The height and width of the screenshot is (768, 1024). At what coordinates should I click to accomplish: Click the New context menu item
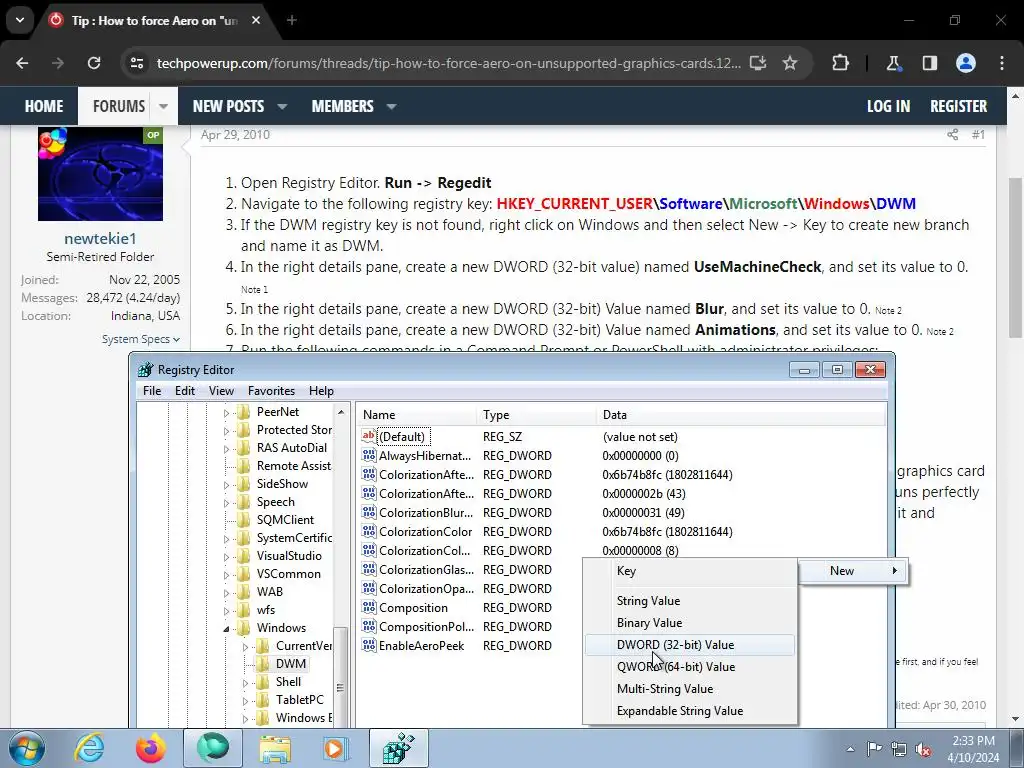[x=853, y=571]
